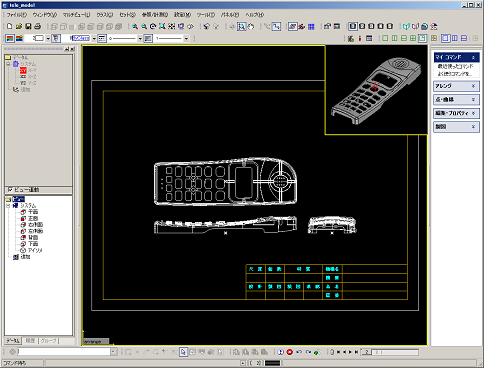The height and width of the screenshot is (368, 484).
Task: Click the color swatch box in property toolbar
Action: [39, 38]
